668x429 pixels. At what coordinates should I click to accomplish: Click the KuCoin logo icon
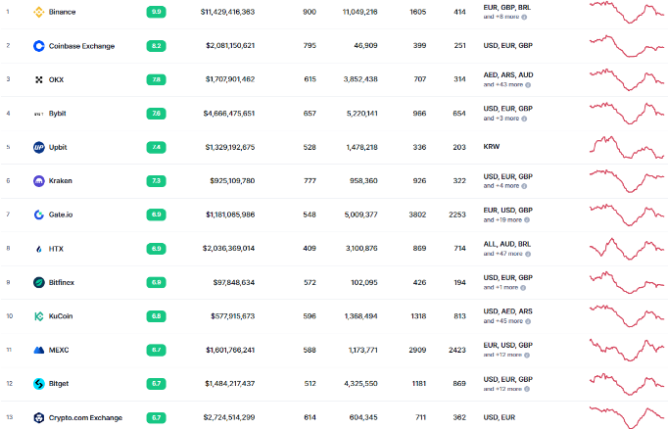[x=39, y=316]
